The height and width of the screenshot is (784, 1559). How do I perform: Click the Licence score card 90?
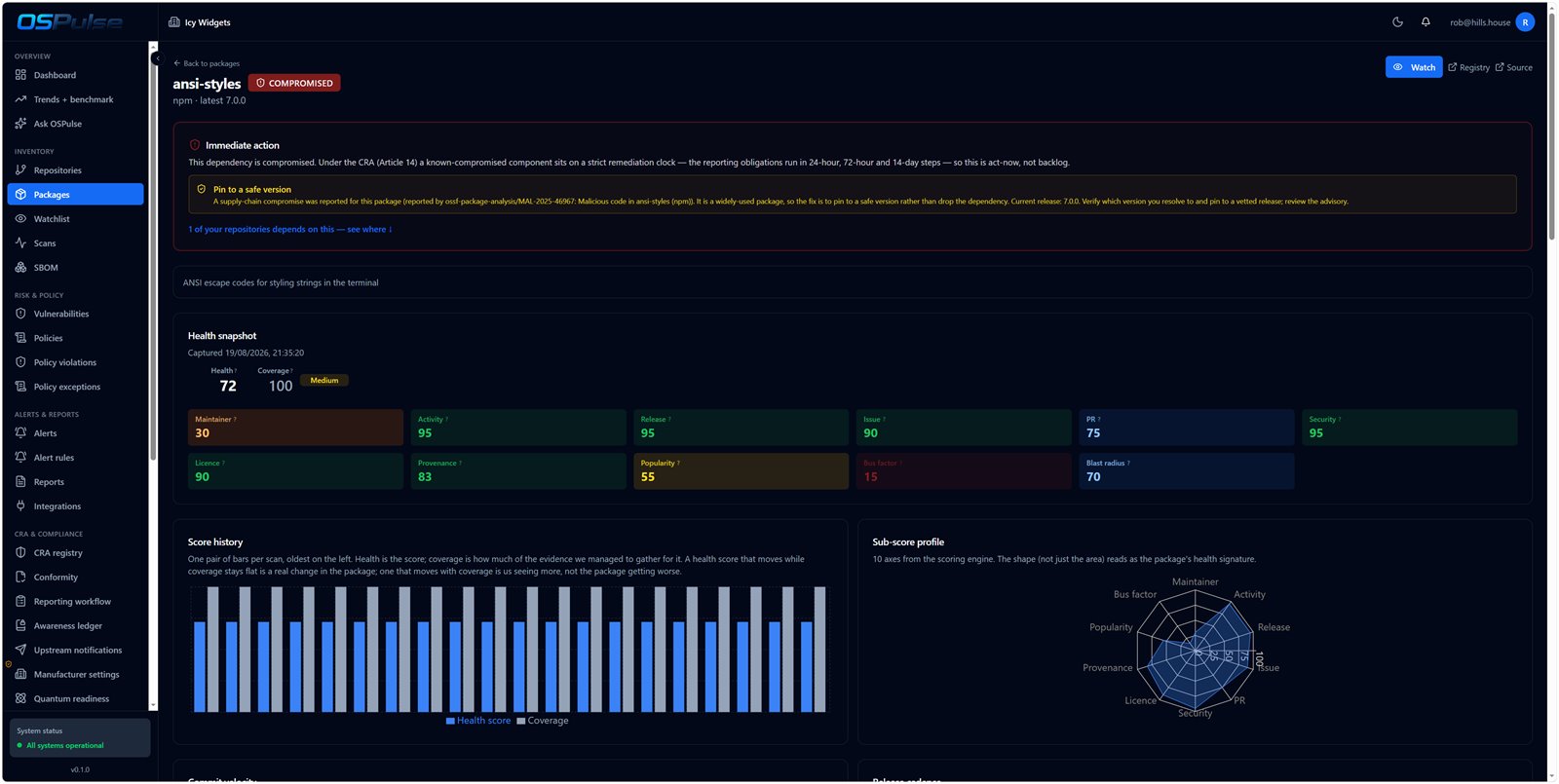pyautogui.click(x=295, y=471)
